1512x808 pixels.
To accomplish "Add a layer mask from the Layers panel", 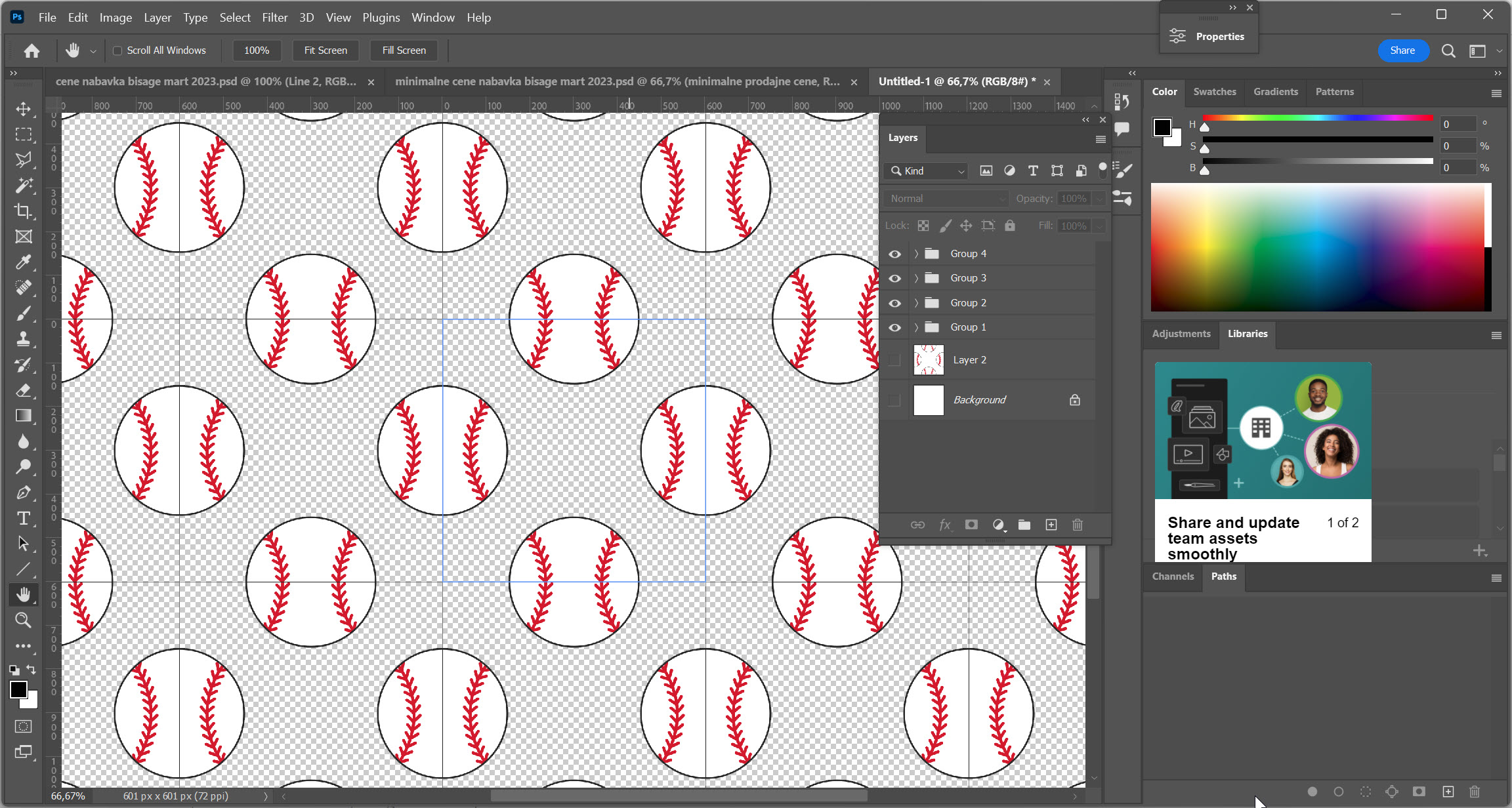I will 971,525.
